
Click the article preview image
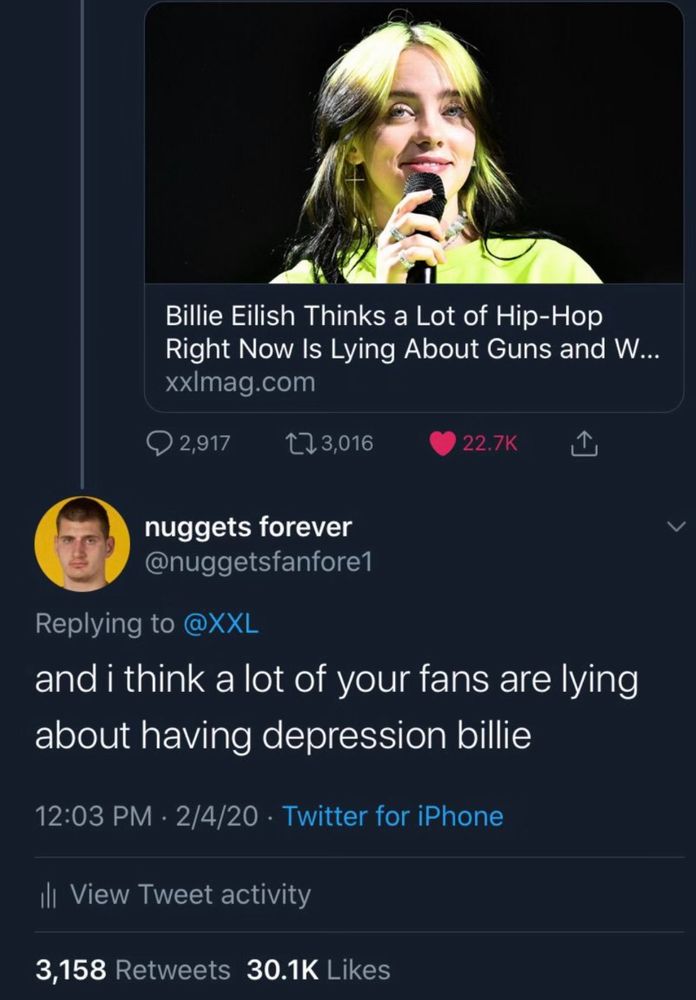pyautogui.click(x=414, y=144)
